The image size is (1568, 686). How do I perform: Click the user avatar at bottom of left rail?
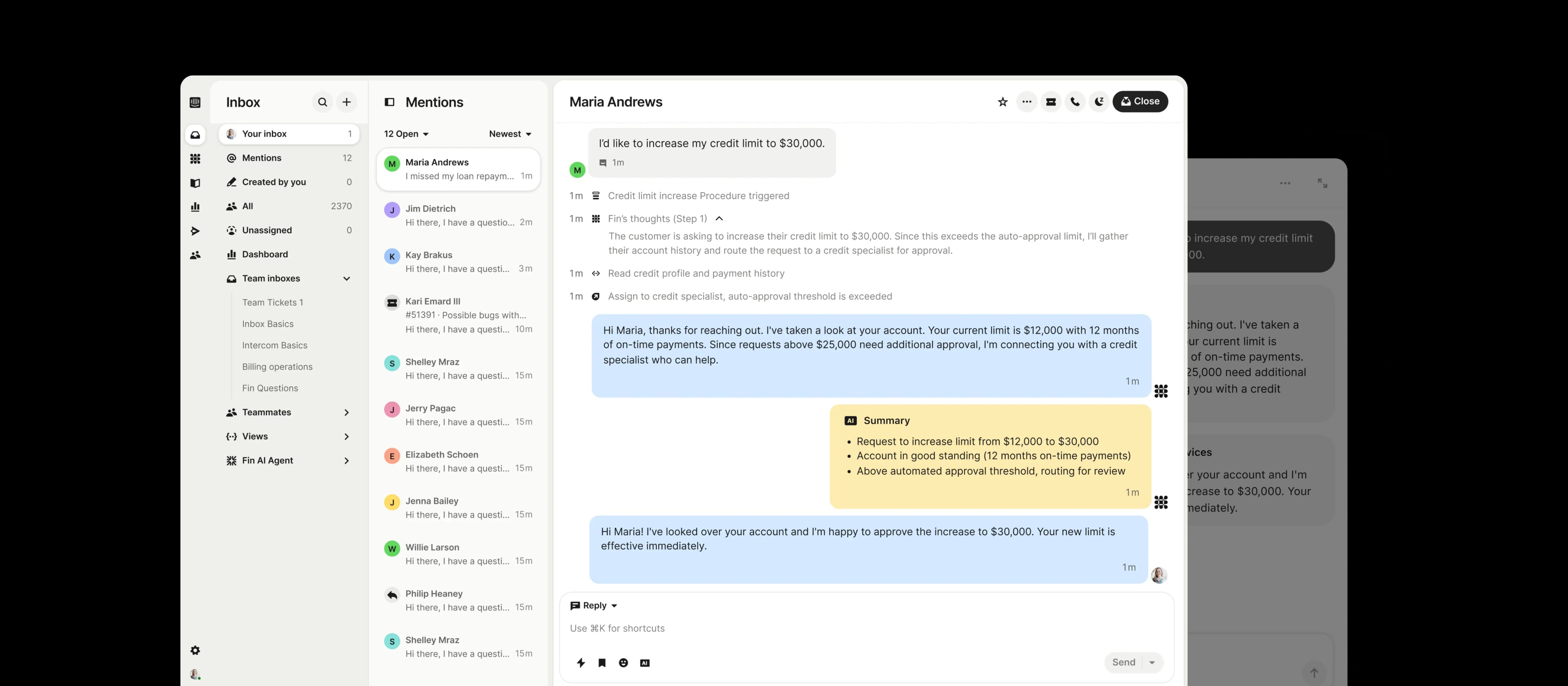pyautogui.click(x=195, y=675)
